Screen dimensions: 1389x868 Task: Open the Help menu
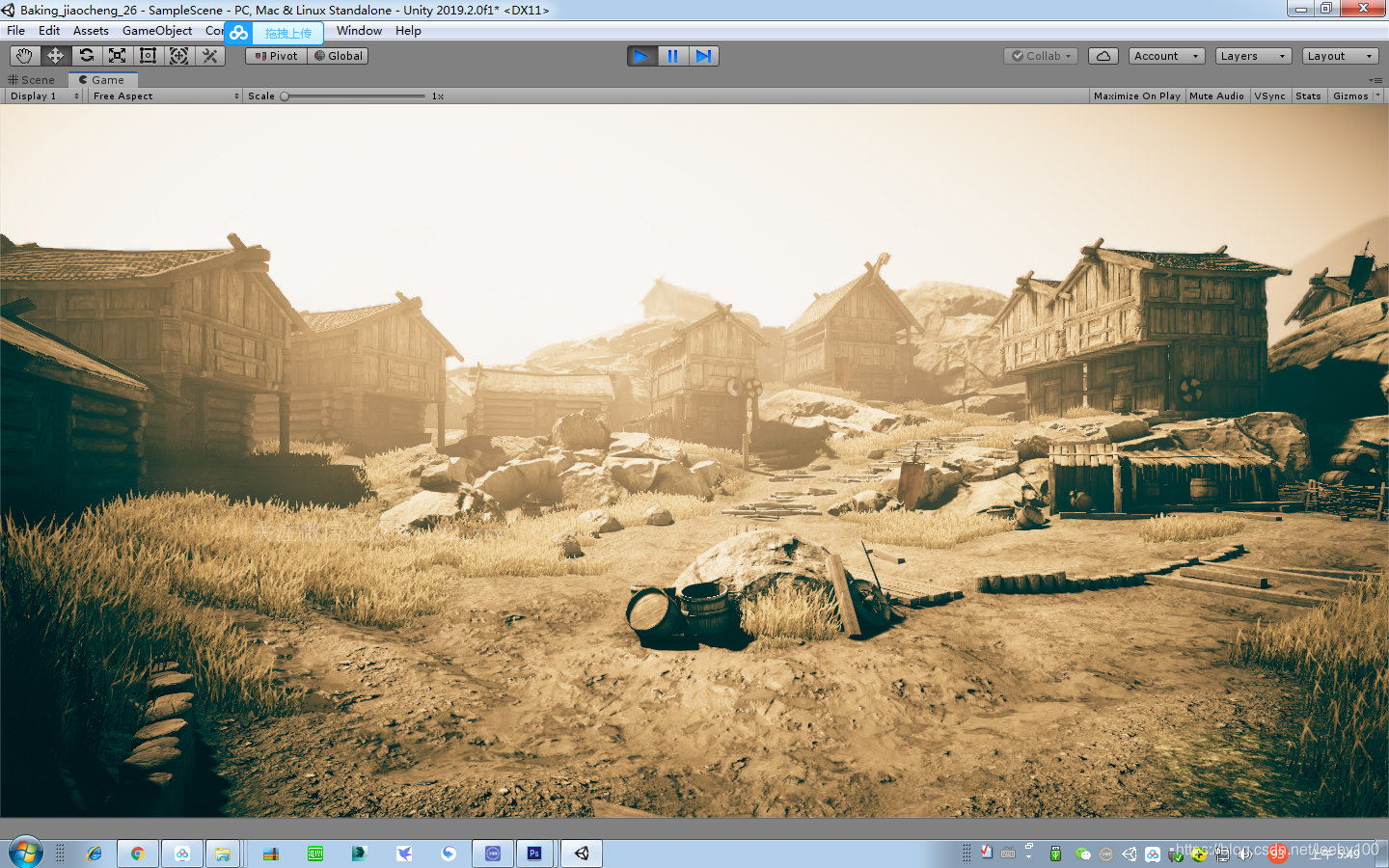pos(408,31)
